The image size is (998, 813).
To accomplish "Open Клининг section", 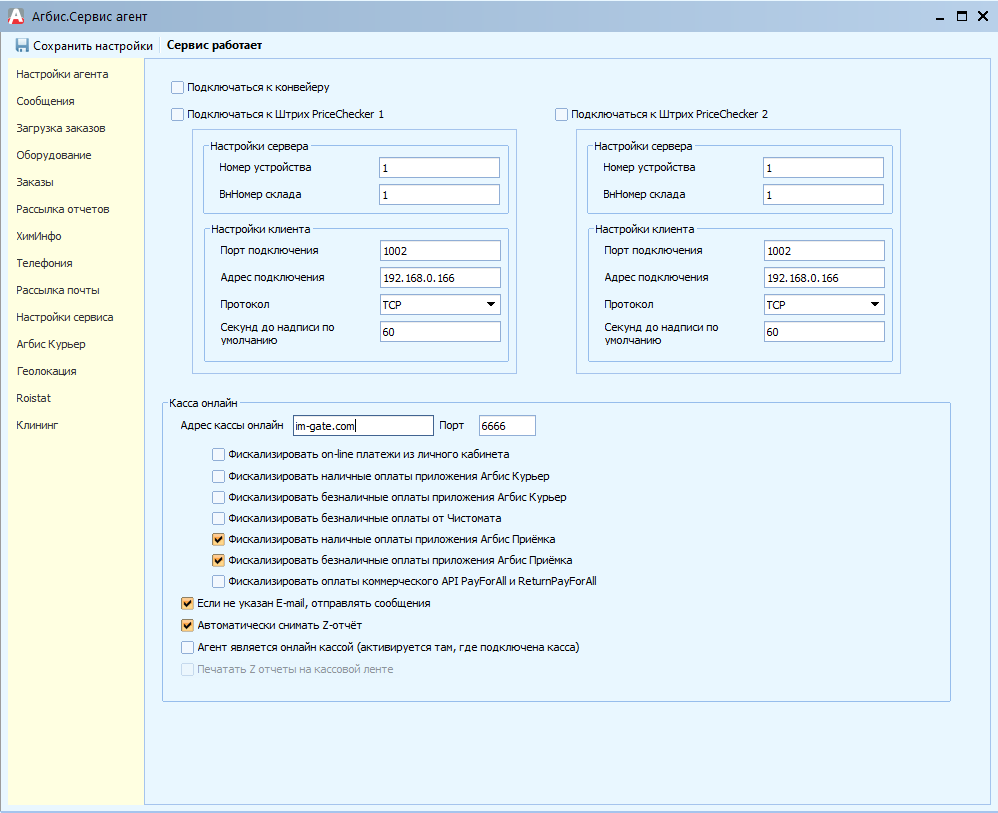I will [x=37, y=425].
